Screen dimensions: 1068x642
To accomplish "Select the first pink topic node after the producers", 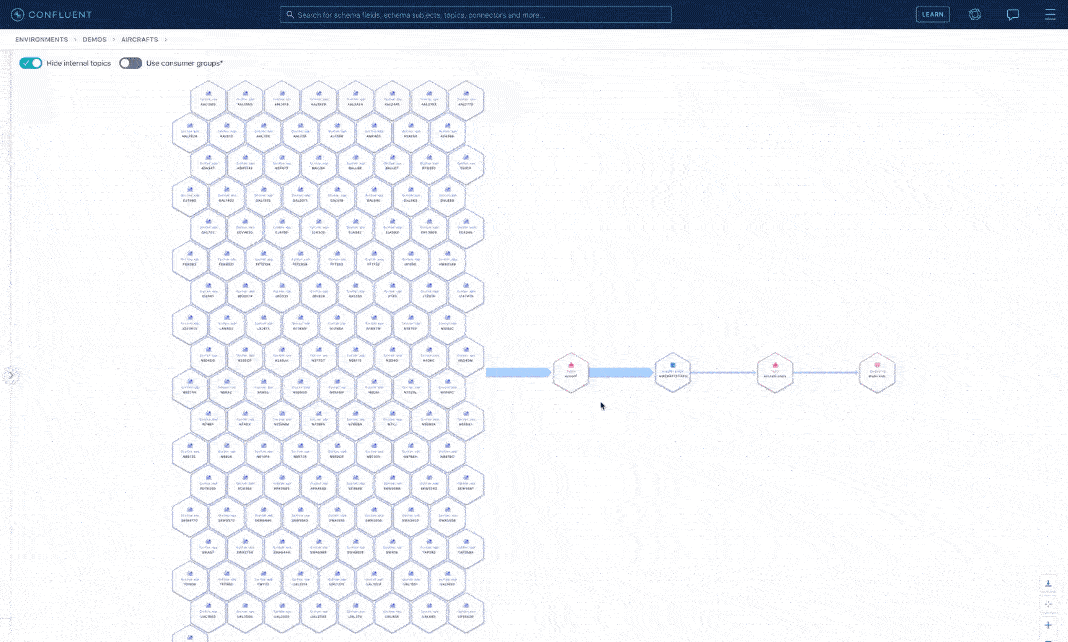I will pos(571,372).
